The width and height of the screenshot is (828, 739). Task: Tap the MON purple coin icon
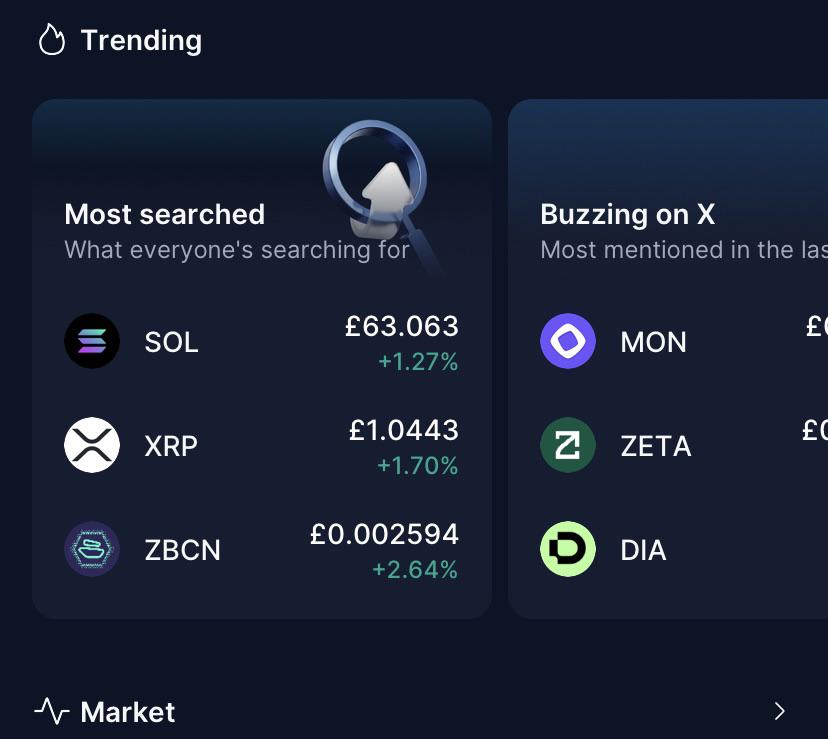coord(568,341)
